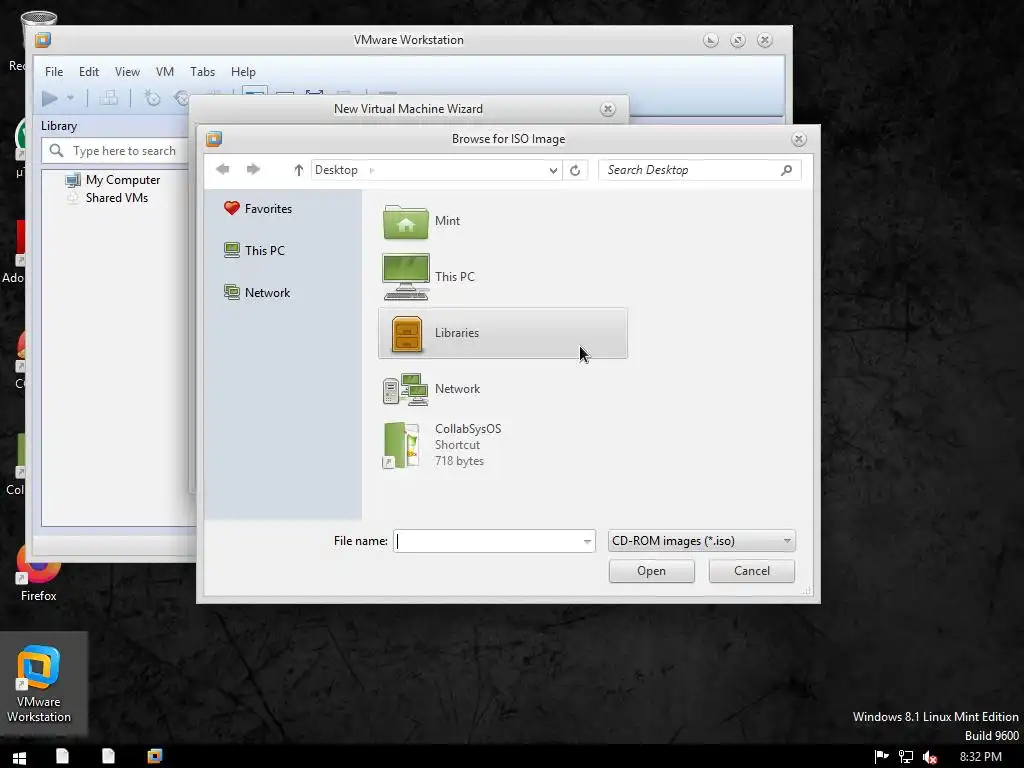Expand the Desktop address bar dropdown
Screen dimensions: 1024x768
click(553, 170)
